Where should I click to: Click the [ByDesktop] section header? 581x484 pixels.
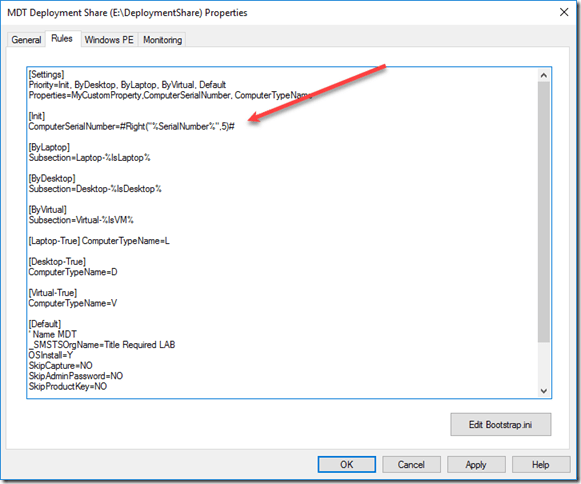coord(52,178)
